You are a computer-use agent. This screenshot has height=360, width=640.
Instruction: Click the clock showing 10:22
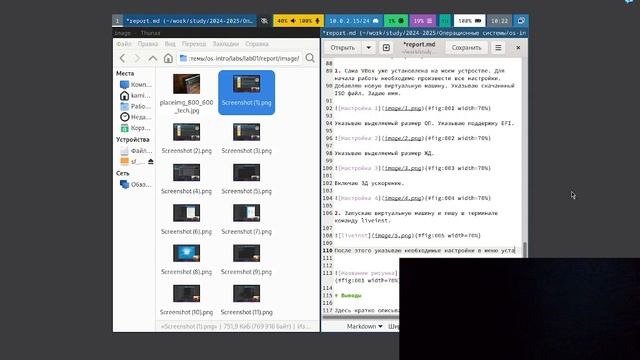point(500,20)
